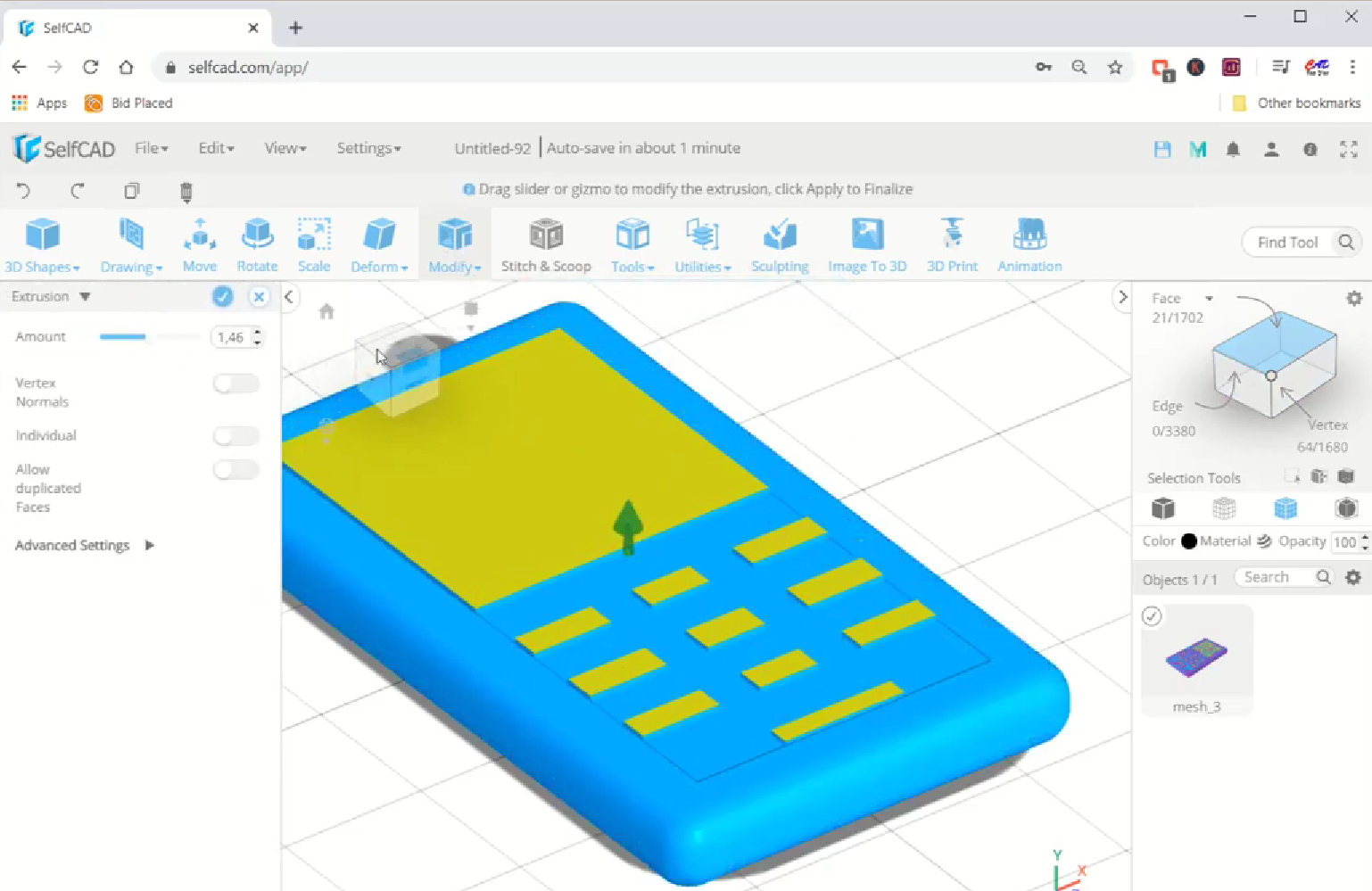
Task: Bookmark this page star icon
Action: (1115, 67)
